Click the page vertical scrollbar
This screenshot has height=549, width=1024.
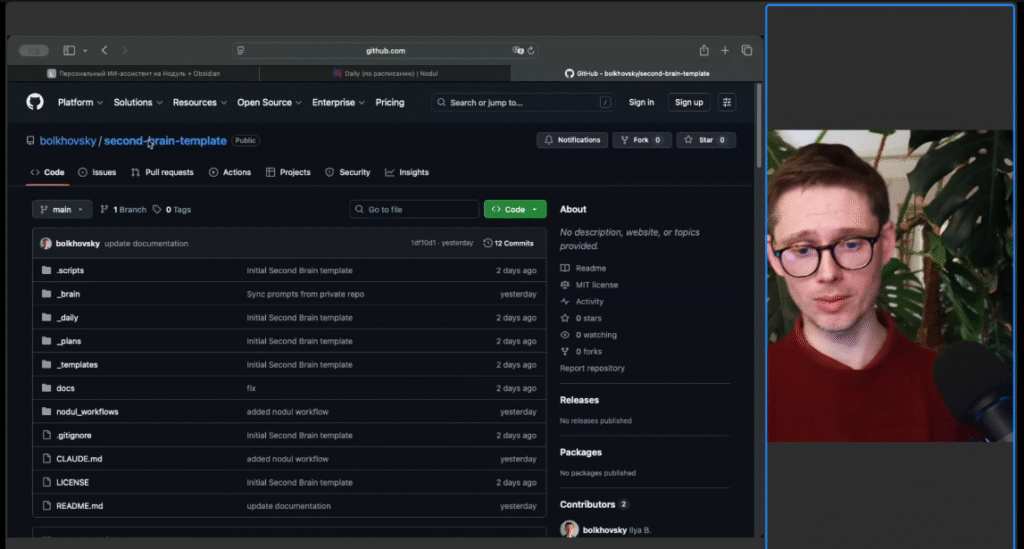(x=758, y=125)
